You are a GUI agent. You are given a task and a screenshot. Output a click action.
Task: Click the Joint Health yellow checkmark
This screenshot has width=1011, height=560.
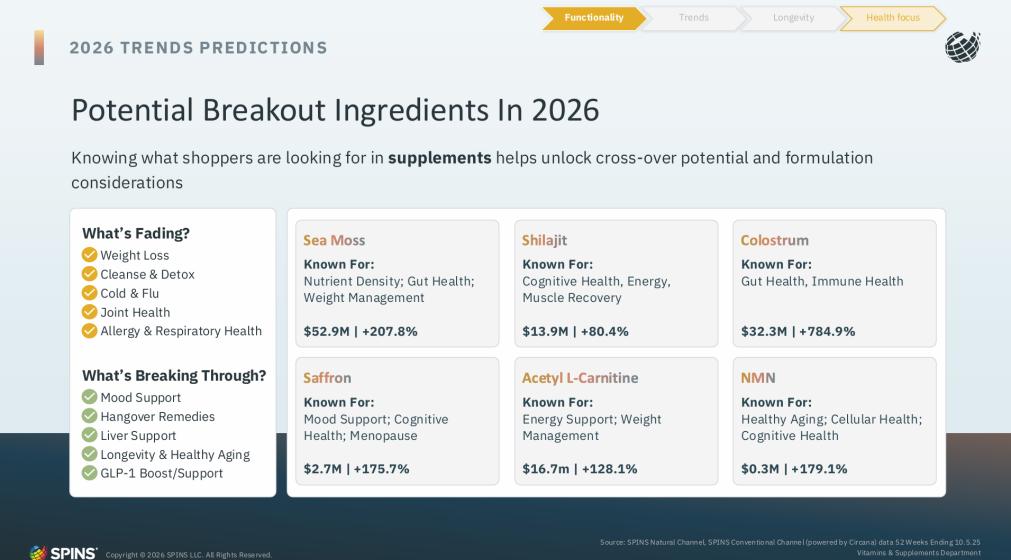90,312
